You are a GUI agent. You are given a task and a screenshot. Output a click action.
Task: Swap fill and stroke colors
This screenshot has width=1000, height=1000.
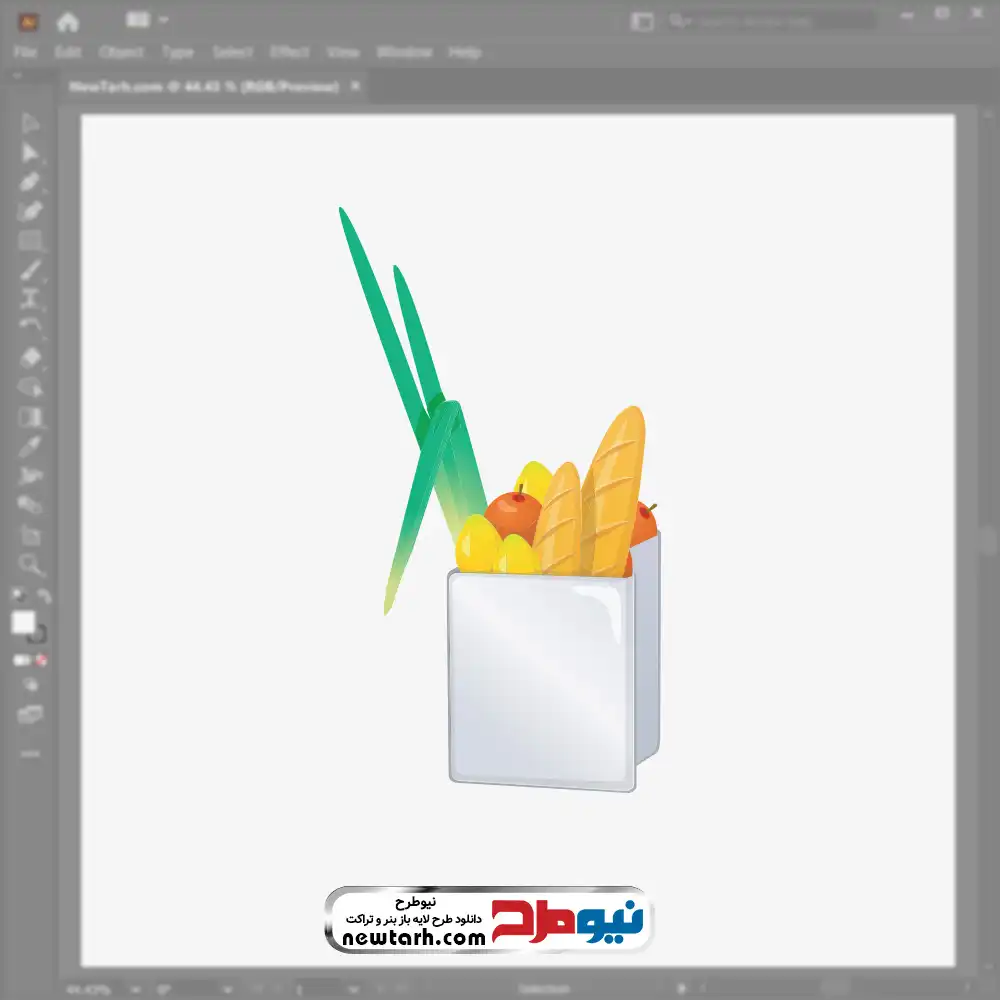coord(43,596)
